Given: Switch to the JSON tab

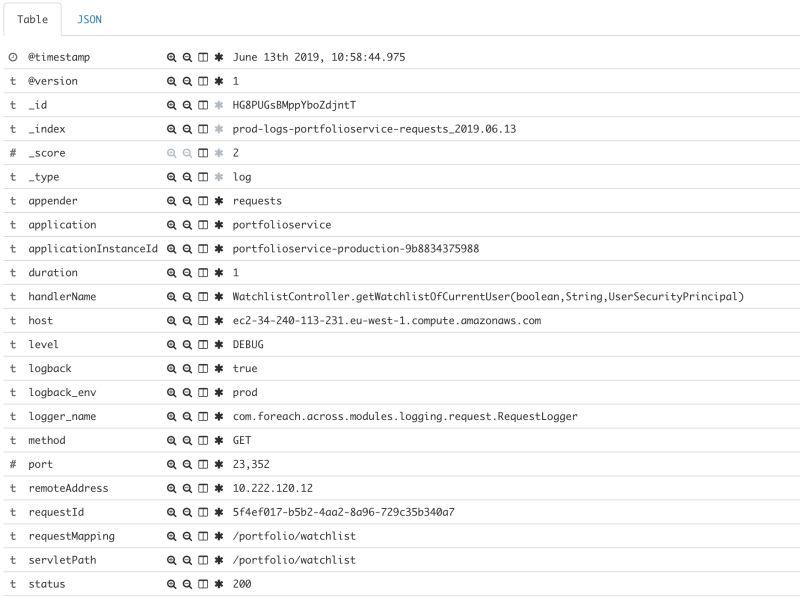Looking at the screenshot, I should [x=89, y=19].
